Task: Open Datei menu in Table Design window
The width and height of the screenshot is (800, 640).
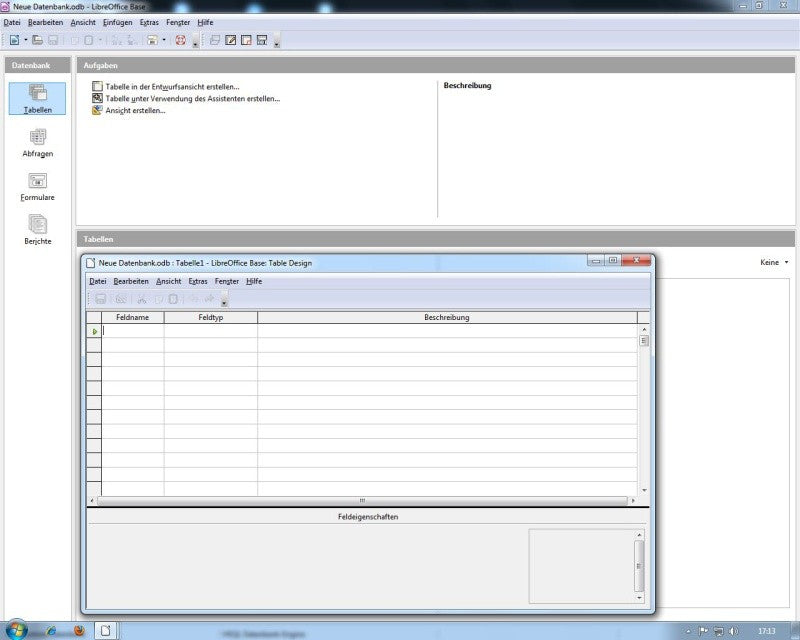Action: pos(97,281)
